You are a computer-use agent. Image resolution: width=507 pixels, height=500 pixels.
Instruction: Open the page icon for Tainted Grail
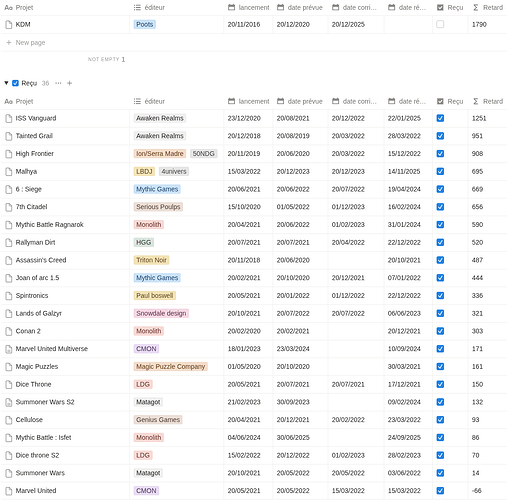pyautogui.click(x=9, y=136)
